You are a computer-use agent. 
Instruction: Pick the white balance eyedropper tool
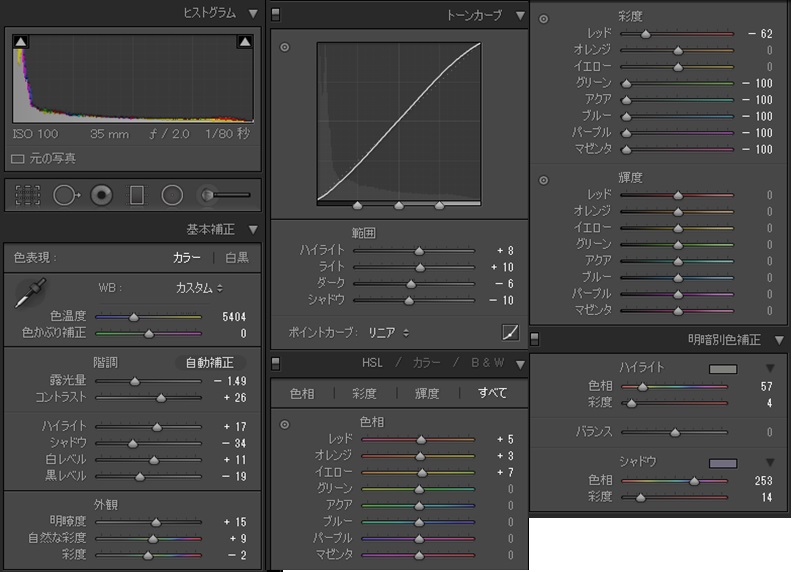(x=30, y=293)
